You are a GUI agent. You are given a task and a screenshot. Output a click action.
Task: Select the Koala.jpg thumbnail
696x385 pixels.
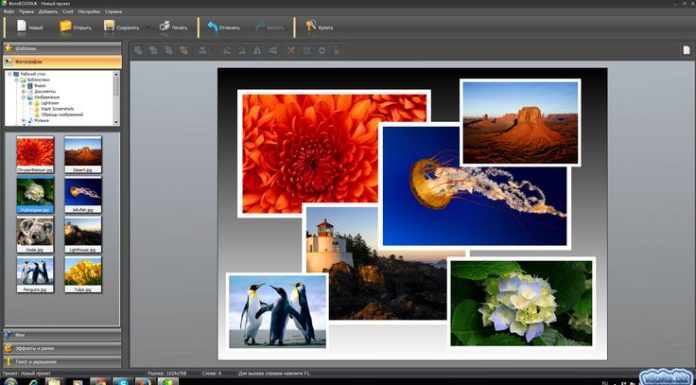pyautogui.click(x=35, y=234)
